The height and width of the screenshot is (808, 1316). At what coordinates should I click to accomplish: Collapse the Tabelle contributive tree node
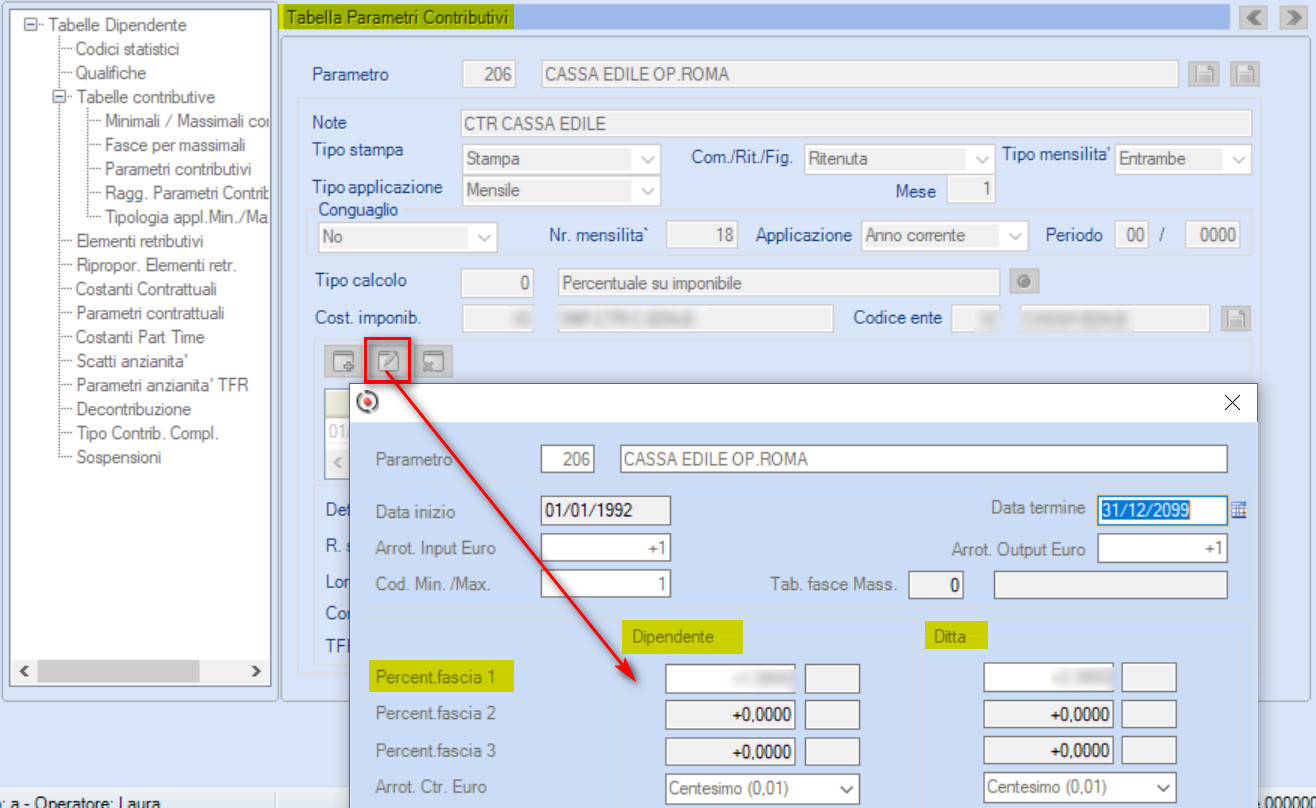58,97
